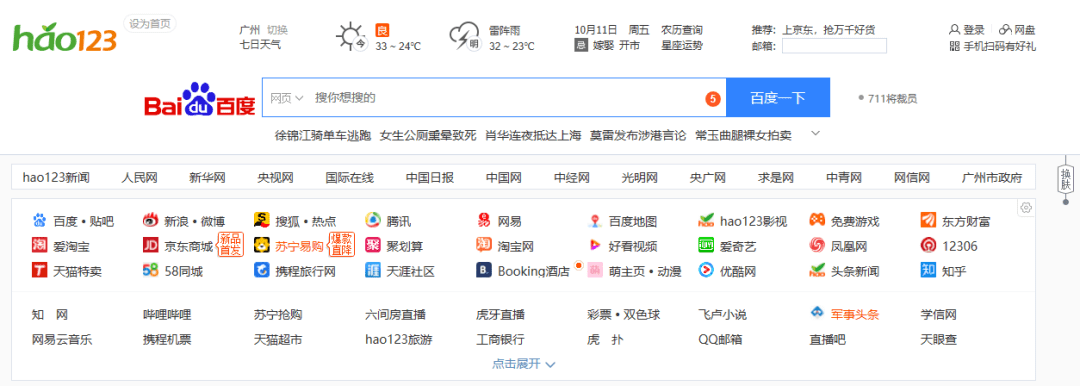Screen dimensions: 1080x386
Task: Switch city using 切换 link
Action: pyautogui.click(x=278, y=30)
